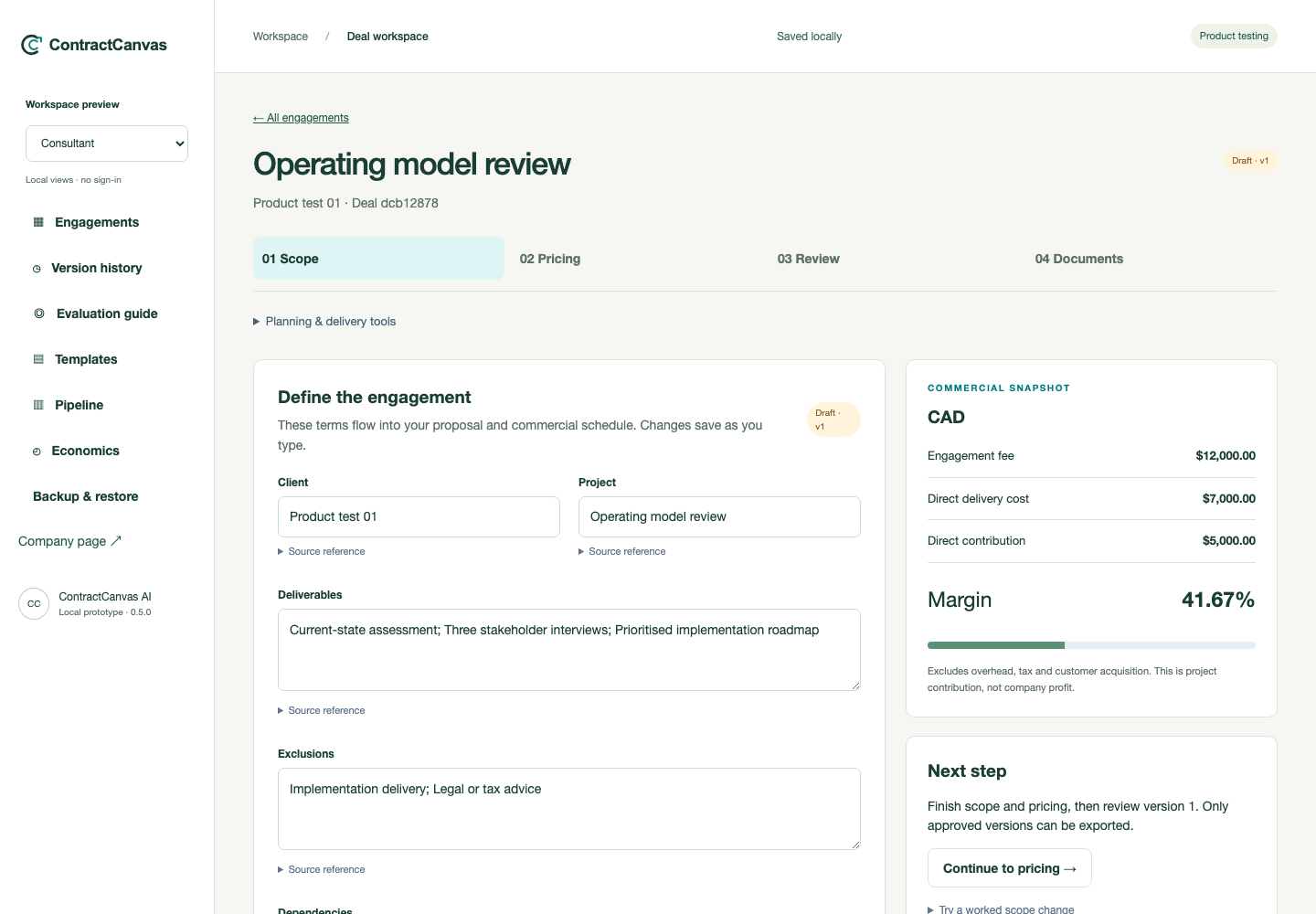
Task: Click the Continue to pricing button
Action: [1010, 868]
